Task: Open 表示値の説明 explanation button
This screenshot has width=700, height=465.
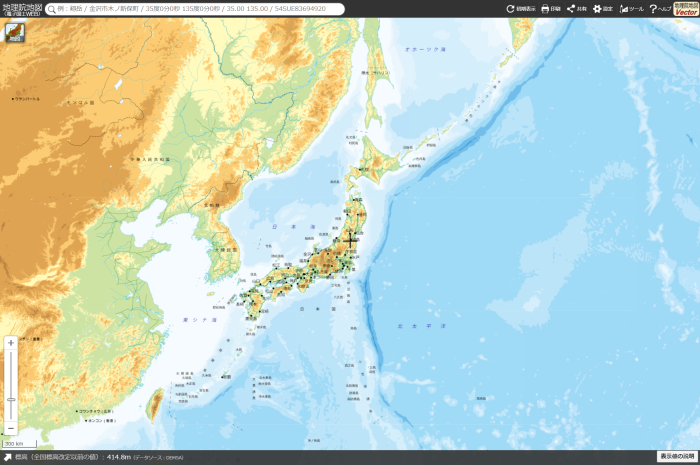Action: tap(676, 456)
